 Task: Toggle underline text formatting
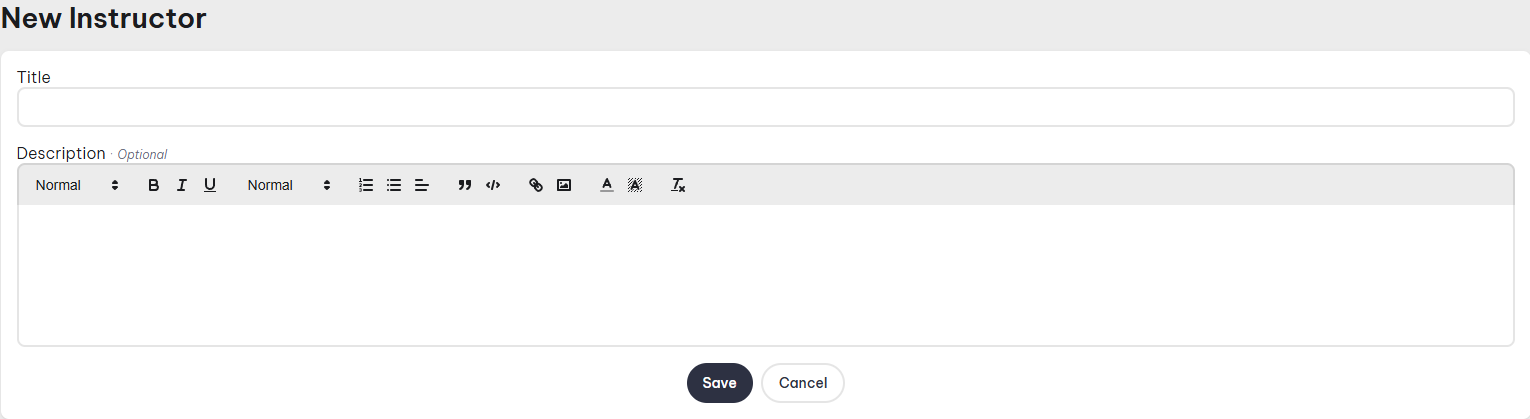[210, 185]
